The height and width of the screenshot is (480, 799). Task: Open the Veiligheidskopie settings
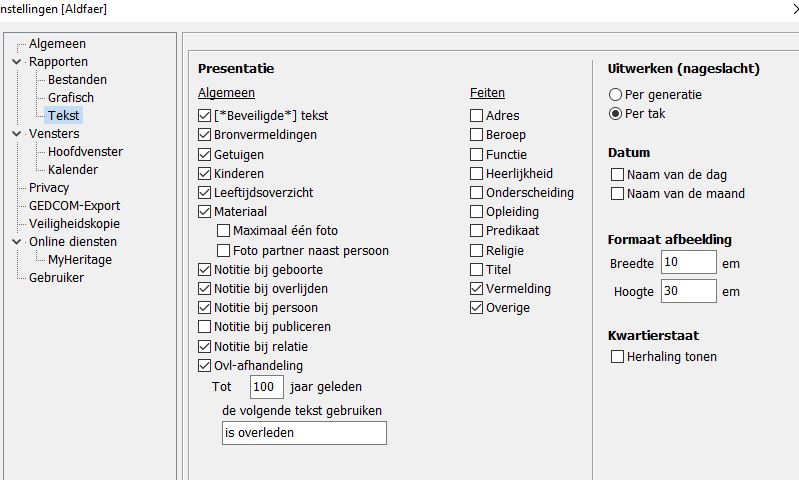pos(72,224)
